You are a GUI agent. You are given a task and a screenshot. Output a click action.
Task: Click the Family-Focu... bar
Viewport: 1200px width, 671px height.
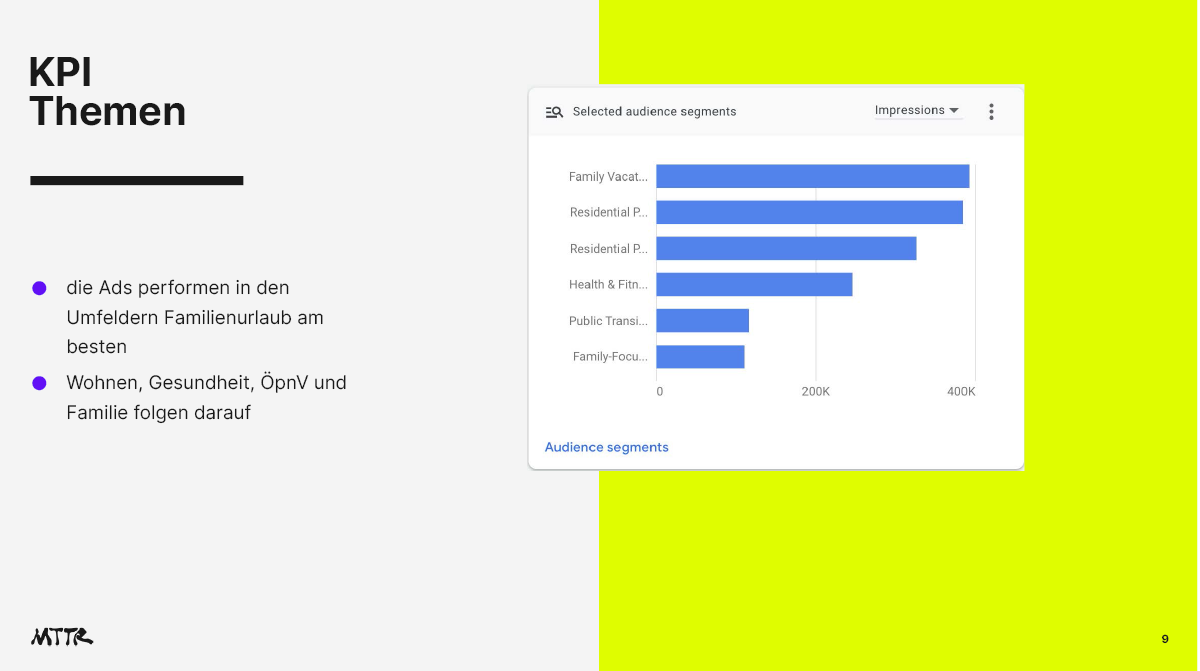pos(700,357)
